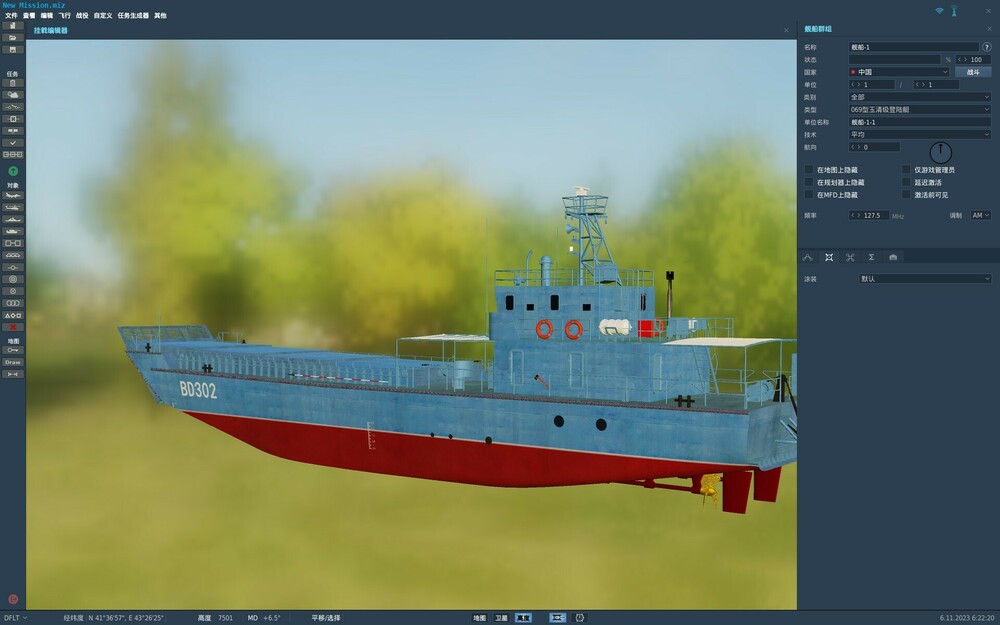Enable 延迟激活 checkbox
1000x625 pixels.
pos(906,182)
